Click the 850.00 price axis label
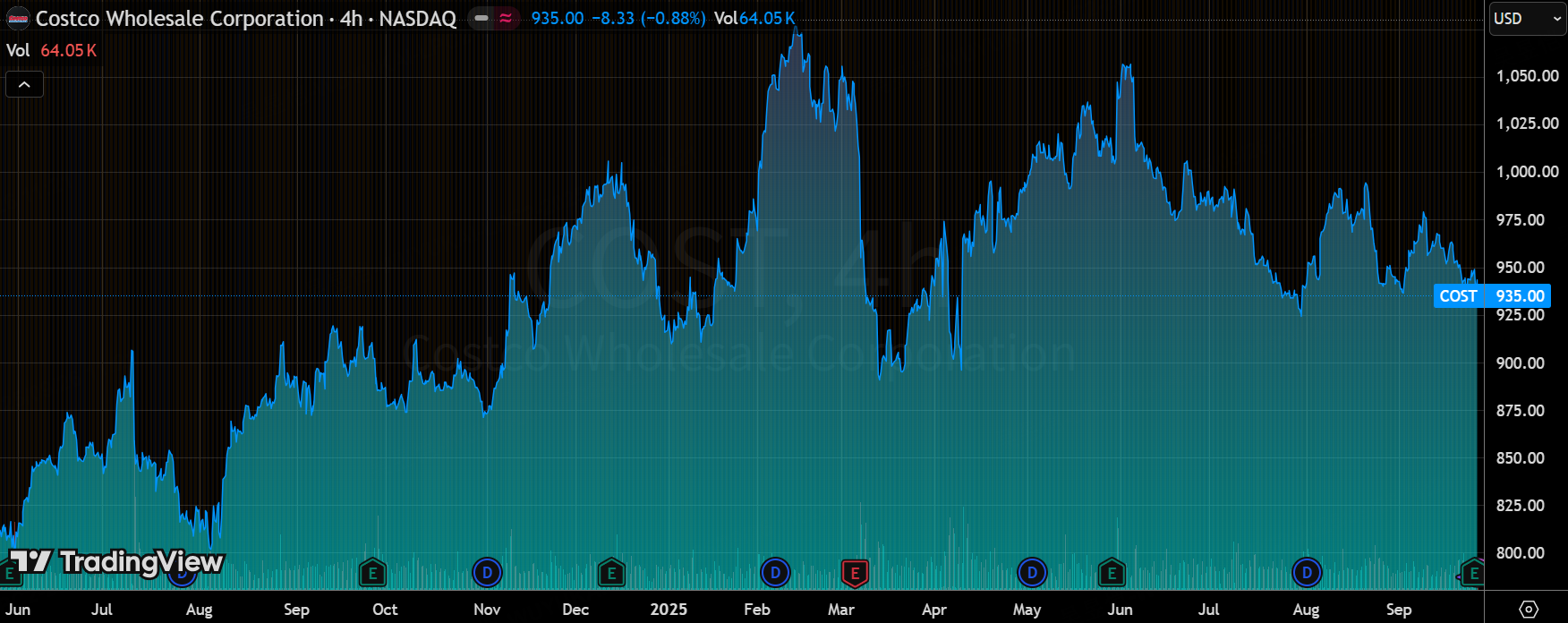 [1520, 458]
